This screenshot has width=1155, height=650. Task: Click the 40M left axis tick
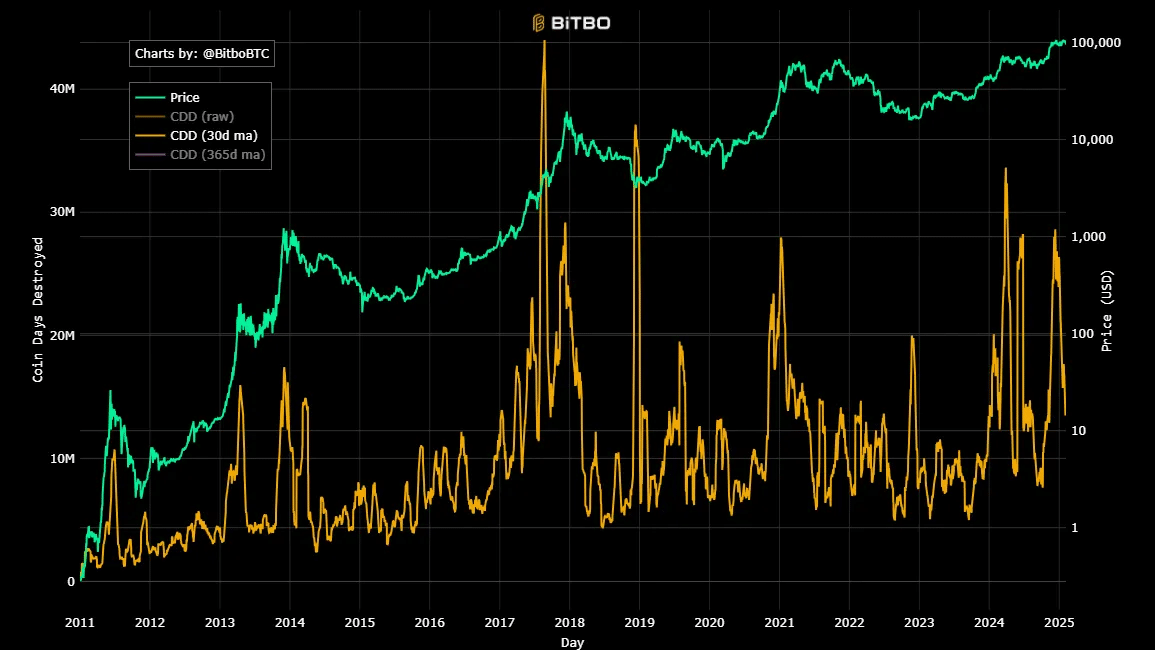point(63,88)
